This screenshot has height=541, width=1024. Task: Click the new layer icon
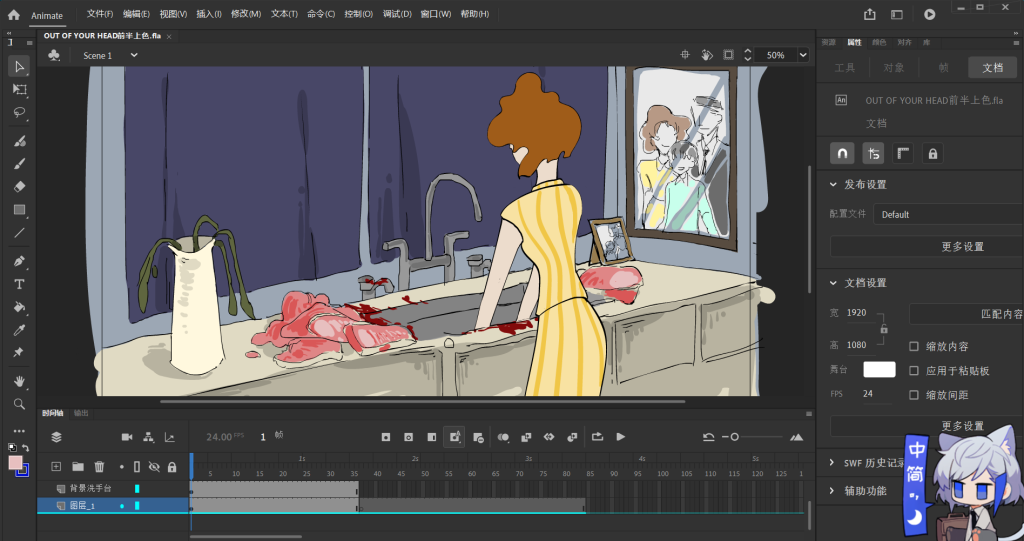click(56, 467)
